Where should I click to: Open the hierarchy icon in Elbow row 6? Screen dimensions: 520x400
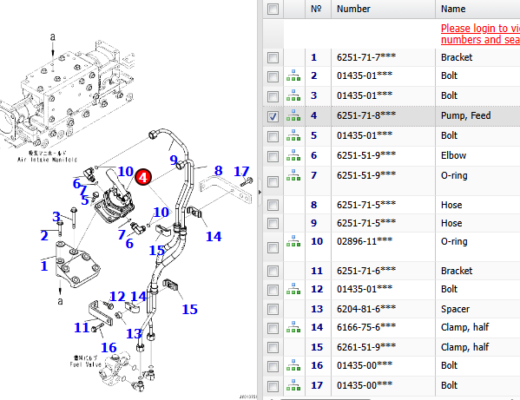coord(293,155)
